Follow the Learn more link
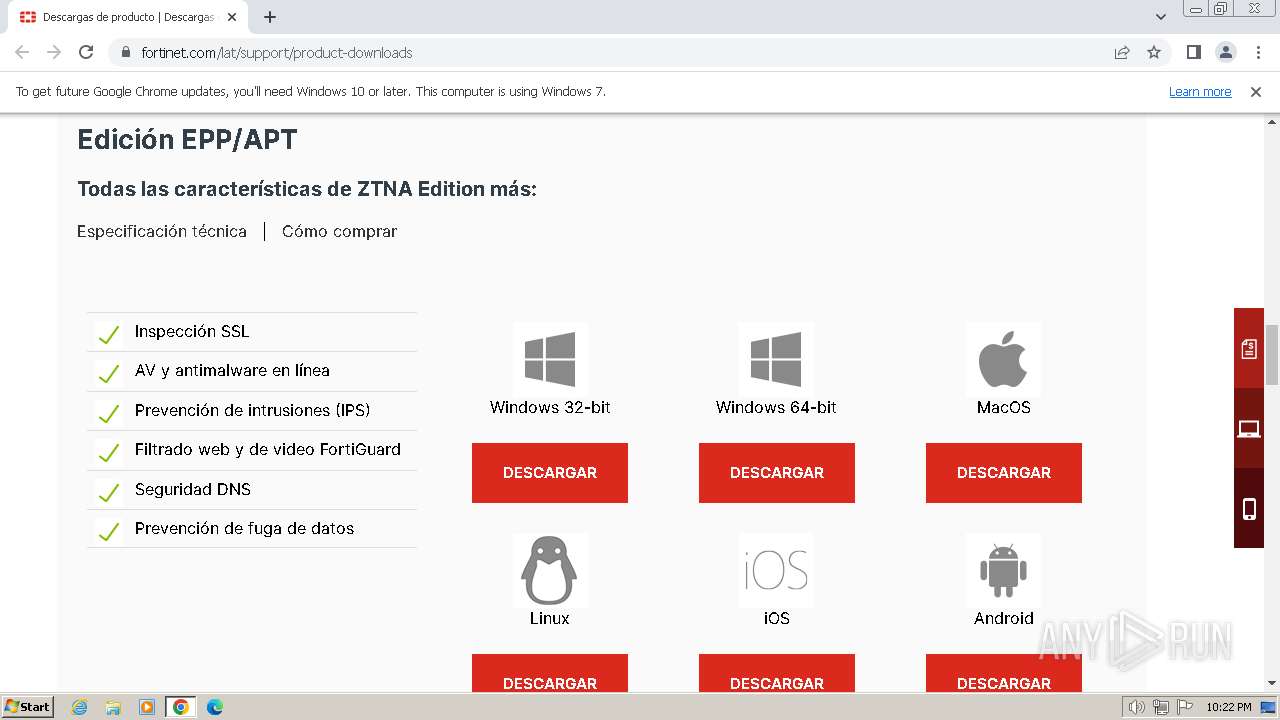Screen dimensions: 1280x720 (x=1200, y=91)
